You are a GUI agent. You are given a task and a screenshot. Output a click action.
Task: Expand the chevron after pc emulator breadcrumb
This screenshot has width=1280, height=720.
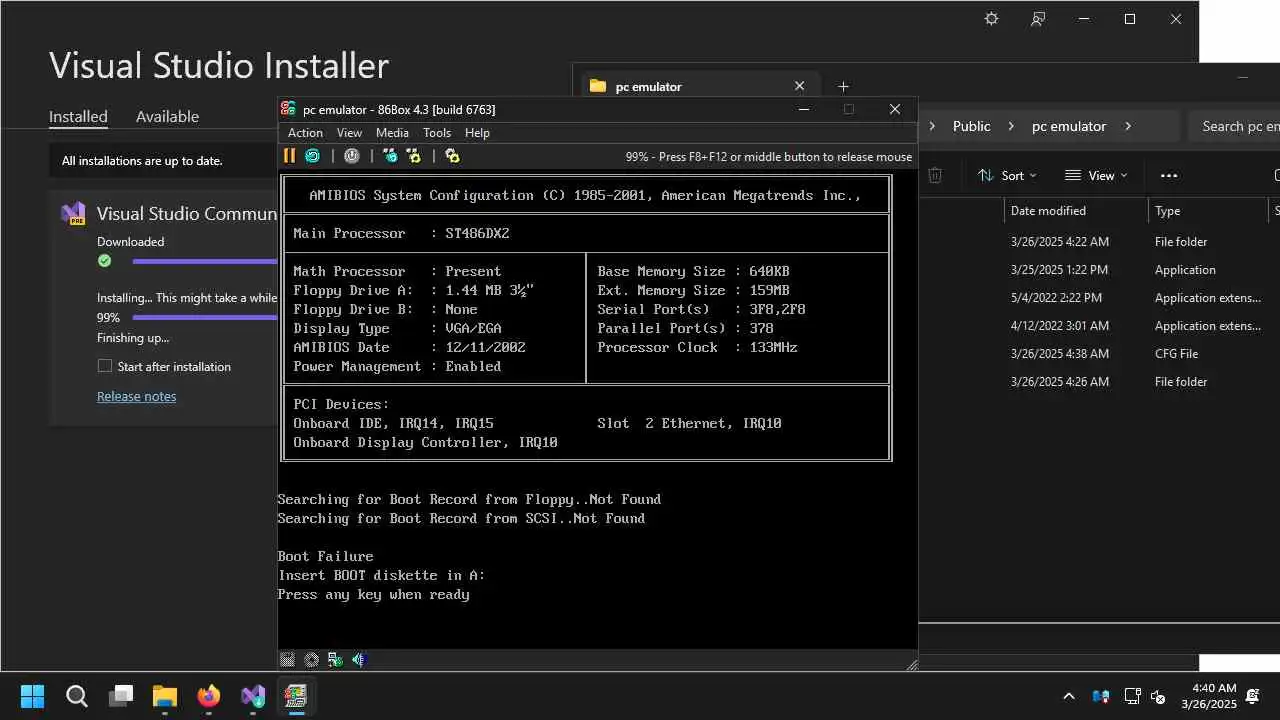[1128, 126]
